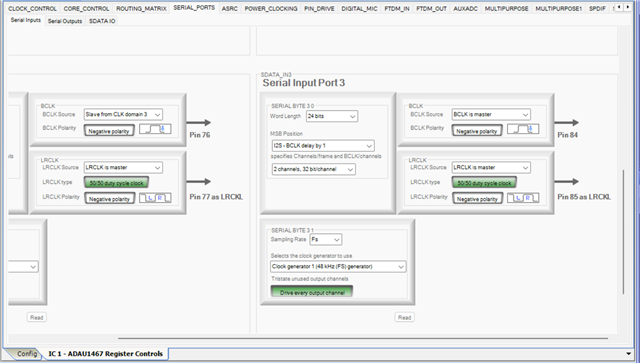Open Word Length 24 bits dropdown

coord(332,116)
